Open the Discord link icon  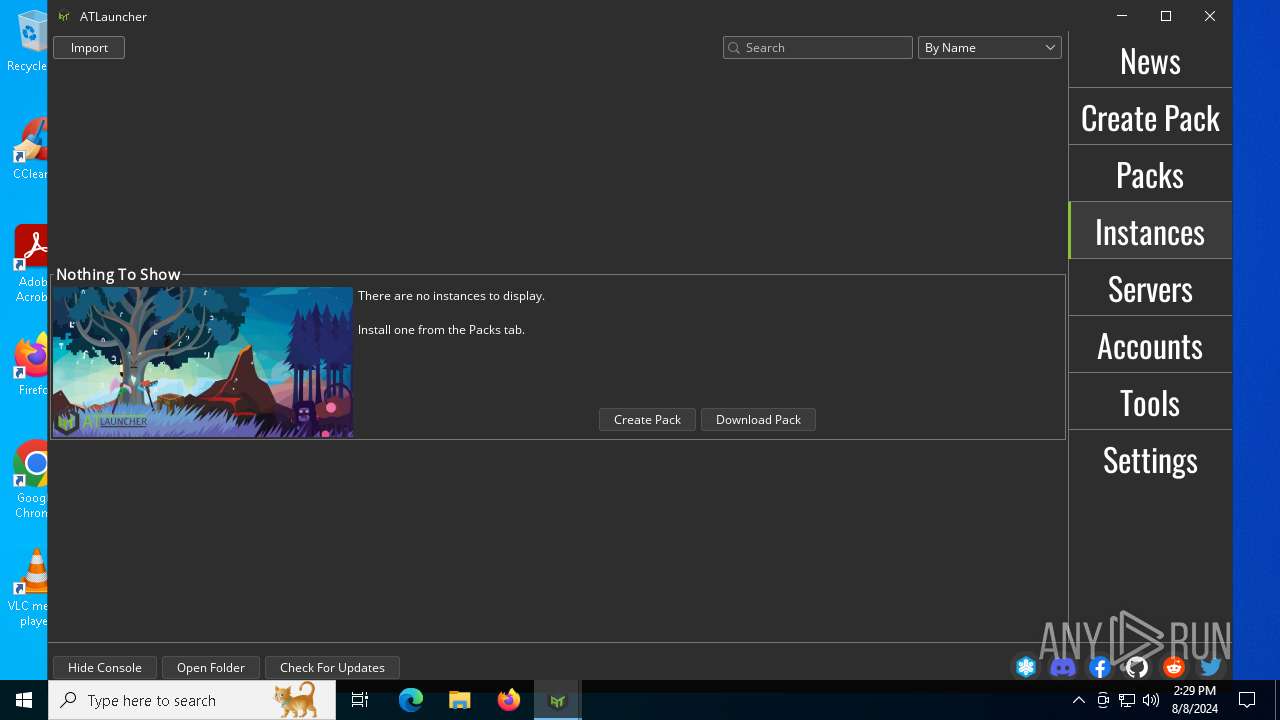(1063, 667)
